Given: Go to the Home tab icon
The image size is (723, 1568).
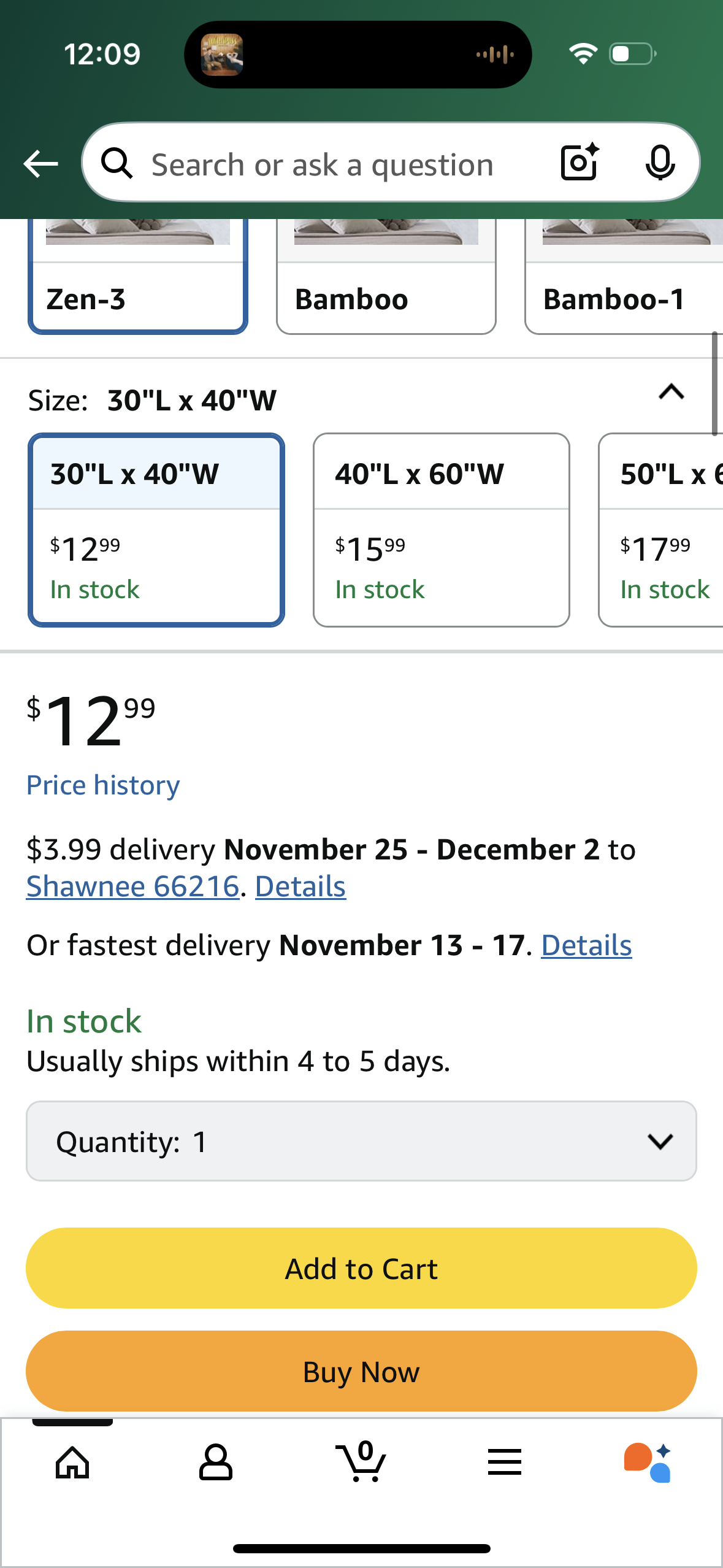Looking at the screenshot, I should point(72,1462).
